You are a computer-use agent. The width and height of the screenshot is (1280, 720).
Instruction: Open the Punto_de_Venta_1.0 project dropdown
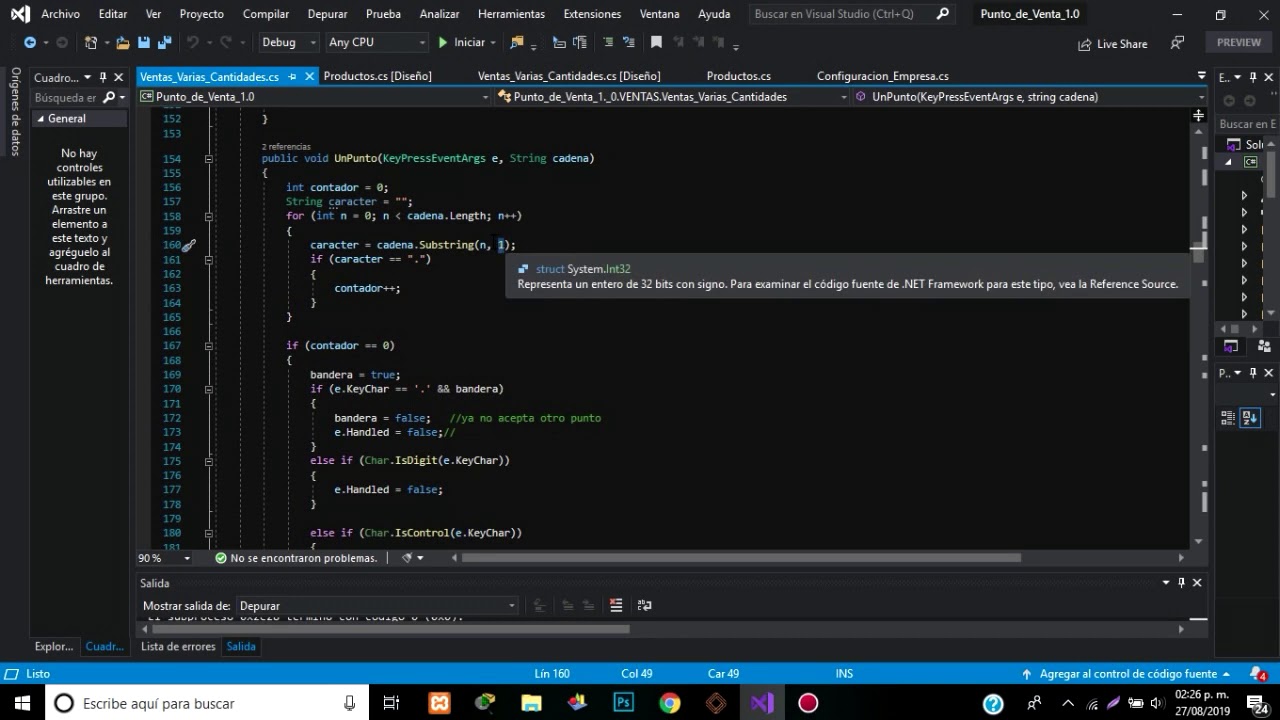(314, 97)
